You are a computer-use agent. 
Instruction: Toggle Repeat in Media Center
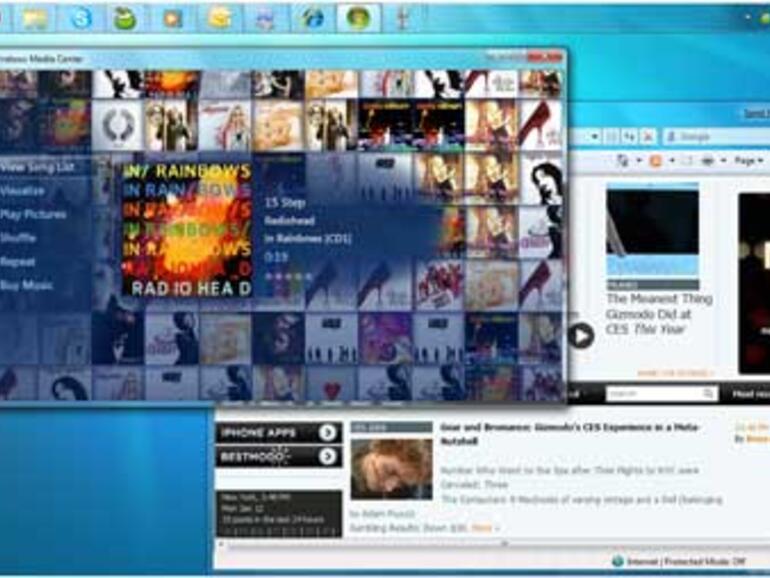pyautogui.click(x=18, y=262)
